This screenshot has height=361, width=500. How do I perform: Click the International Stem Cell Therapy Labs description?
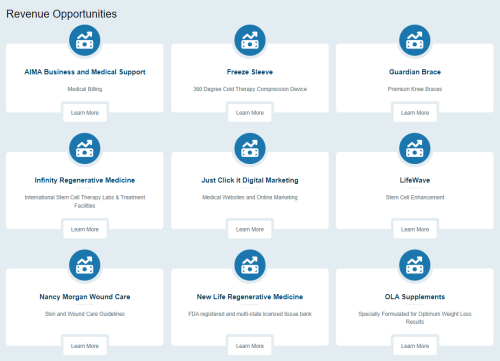pyautogui.click(x=85, y=201)
